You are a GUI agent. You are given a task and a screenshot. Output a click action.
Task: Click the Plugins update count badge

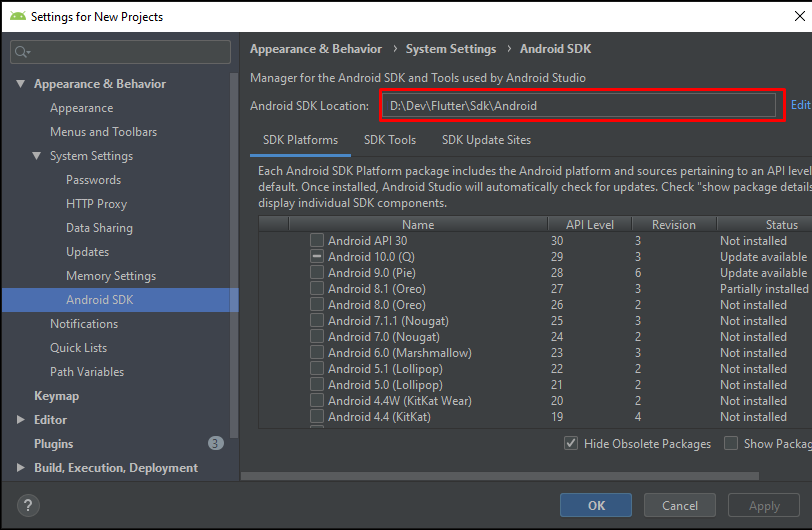click(215, 443)
